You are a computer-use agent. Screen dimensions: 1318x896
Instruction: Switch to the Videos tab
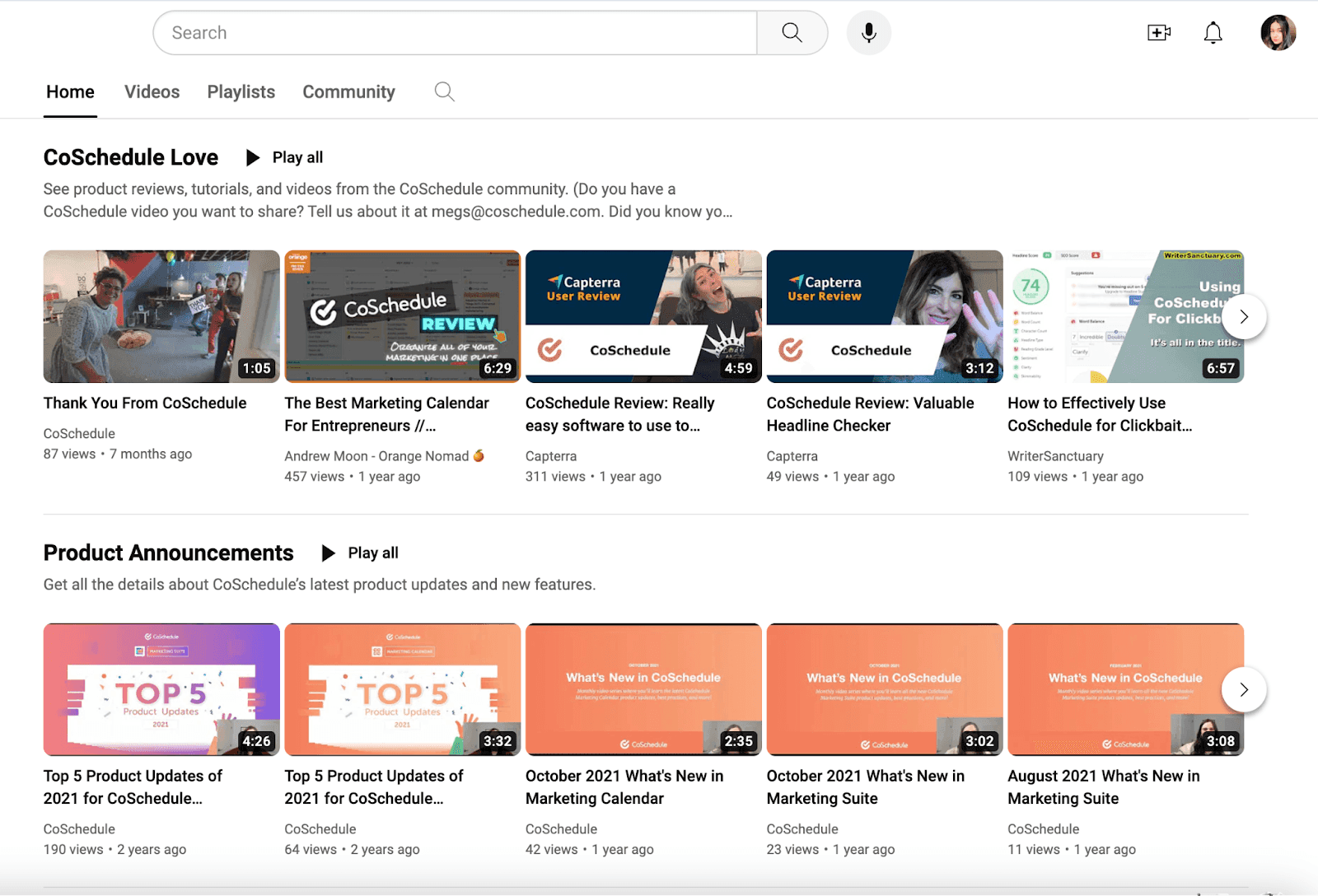[x=152, y=91]
